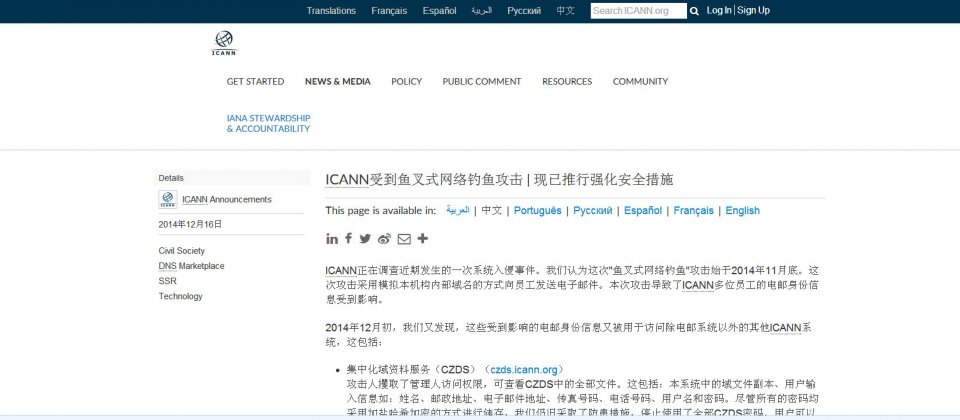960x420 pixels.
Task: Open the Translations link in top bar
Action: click(331, 11)
